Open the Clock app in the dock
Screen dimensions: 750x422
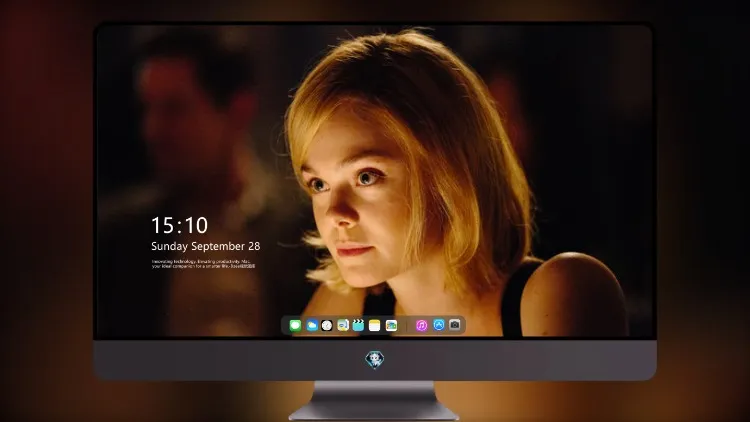pyautogui.click(x=327, y=325)
